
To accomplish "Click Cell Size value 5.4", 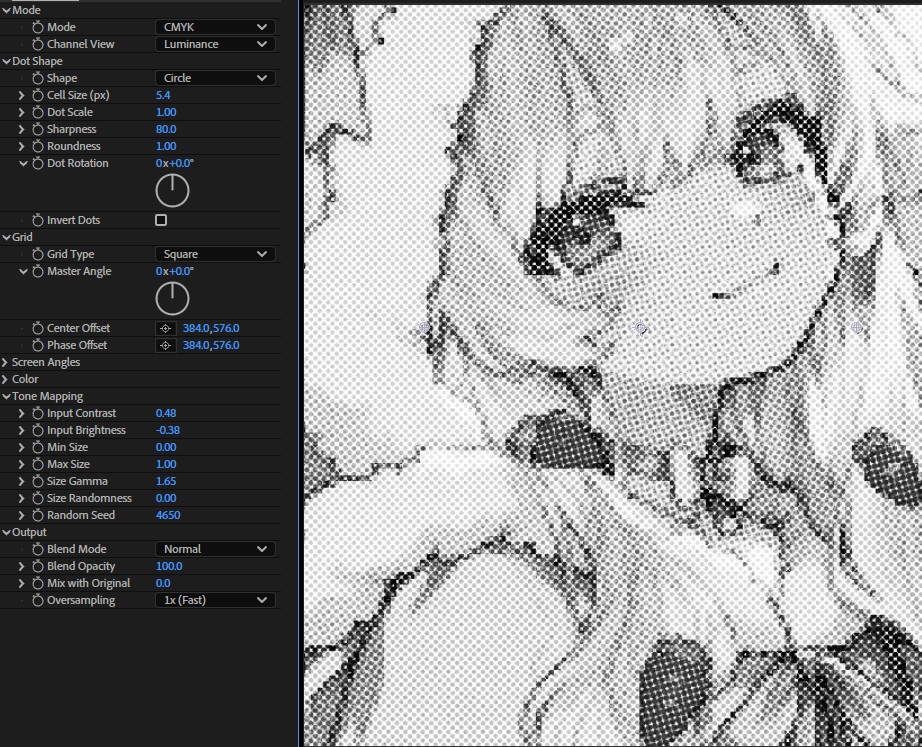I will click(163, 95).
